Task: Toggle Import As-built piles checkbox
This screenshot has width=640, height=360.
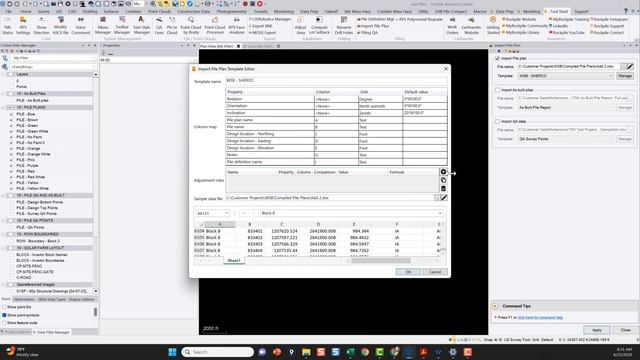Action: click(x=497, y=90)
